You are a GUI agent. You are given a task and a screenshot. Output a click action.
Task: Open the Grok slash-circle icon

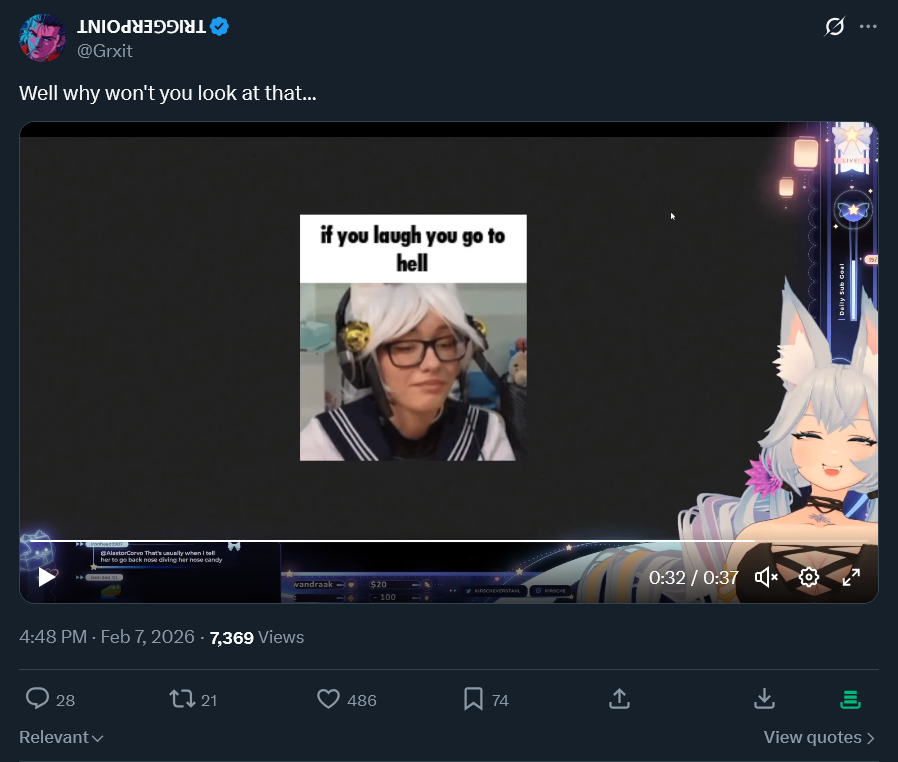point(834,26)
